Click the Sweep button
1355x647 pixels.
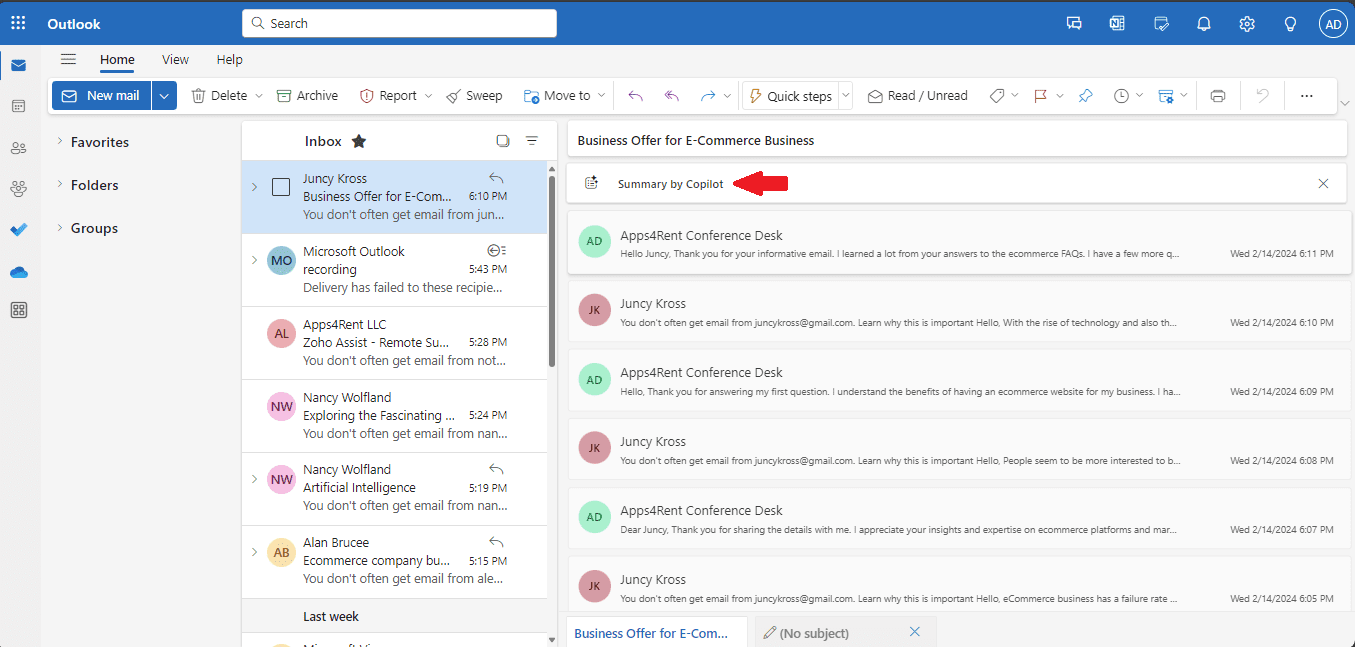point(474,96)
